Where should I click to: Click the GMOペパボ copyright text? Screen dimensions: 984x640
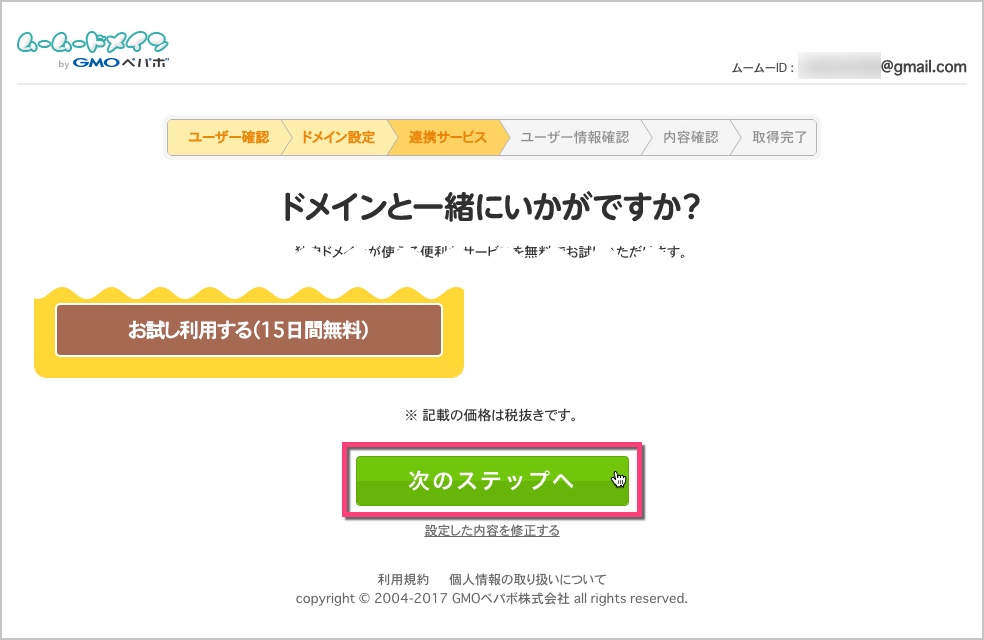tap(491, 599)
